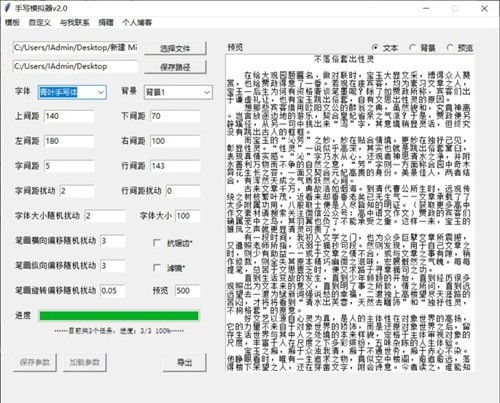
Task: Enable the 滤镜 checkbox
Action: (157, 268)
